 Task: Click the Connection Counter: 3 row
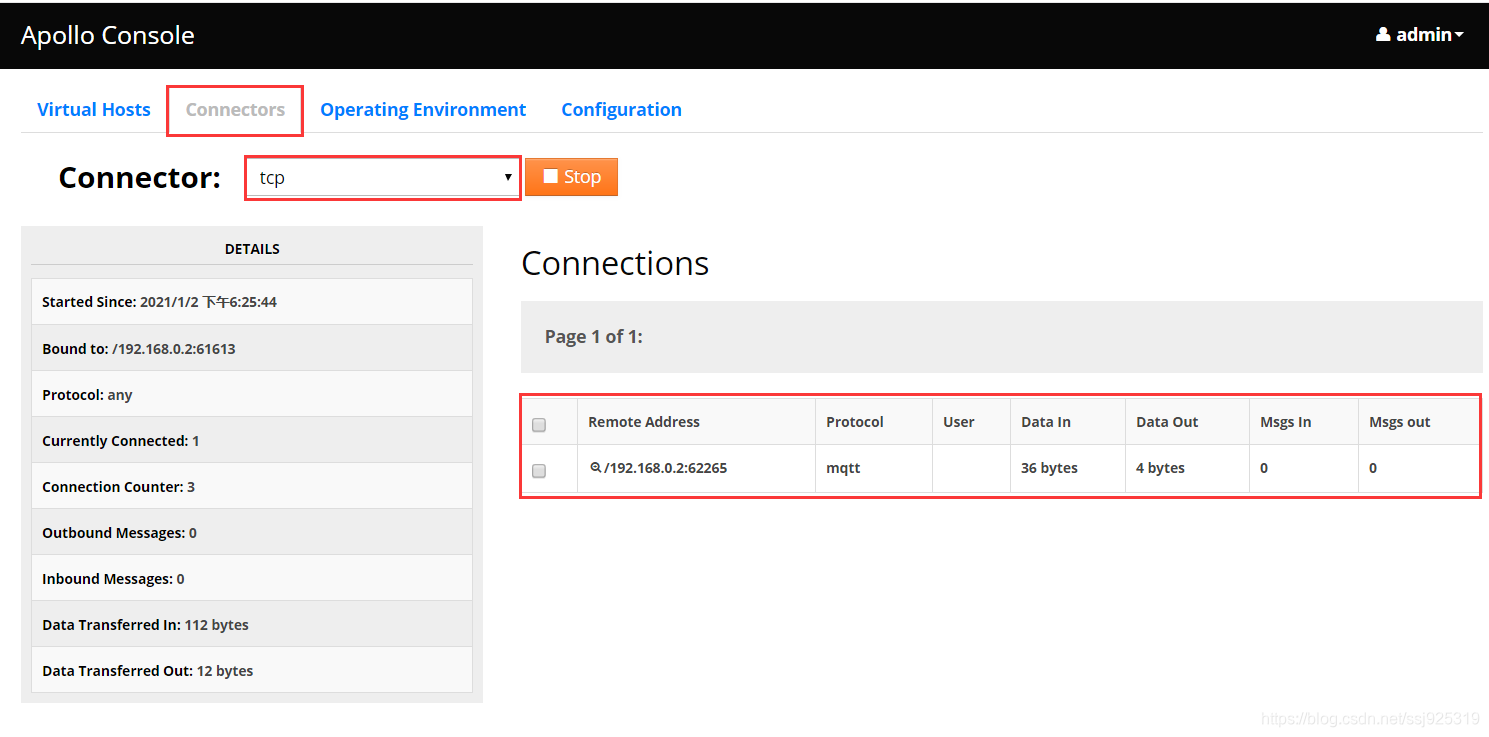pos(252,486)
